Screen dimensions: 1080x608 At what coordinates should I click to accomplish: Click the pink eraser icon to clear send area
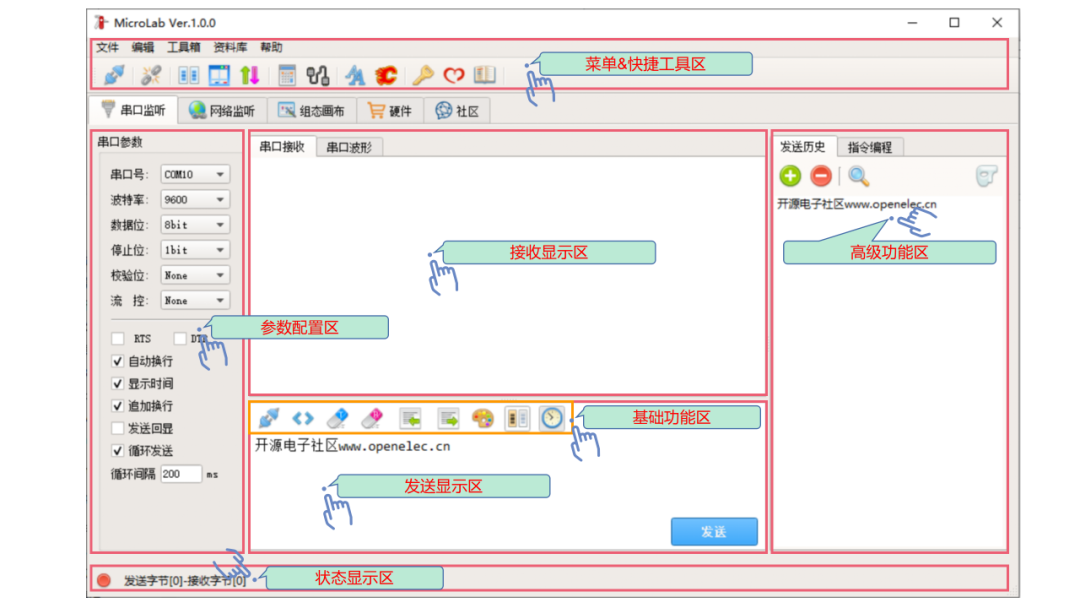pyautogui.click(x=370, y=418)
